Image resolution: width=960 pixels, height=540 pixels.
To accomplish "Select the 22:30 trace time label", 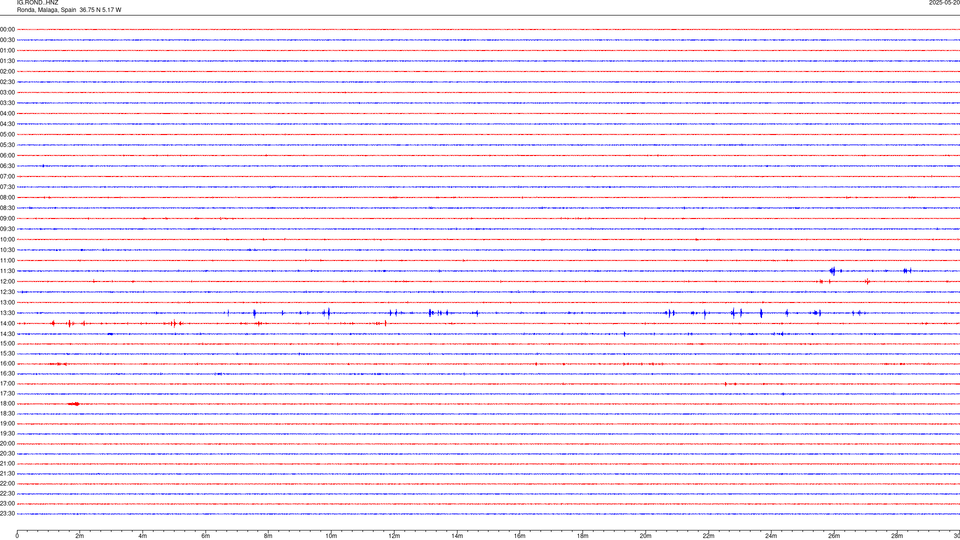I will click(x=7, y=493).
